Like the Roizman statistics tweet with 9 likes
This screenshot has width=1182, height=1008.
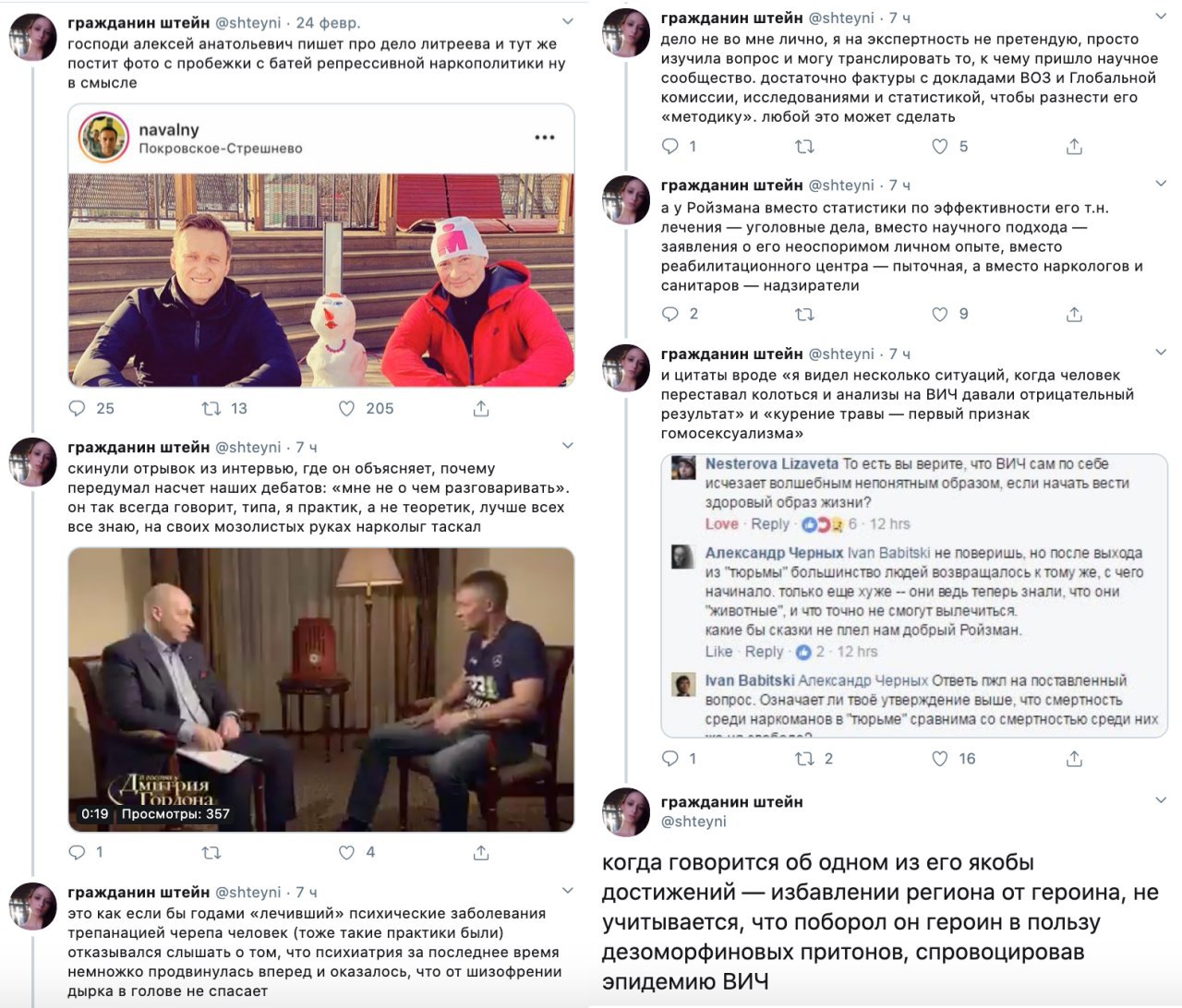coord(939,314)
